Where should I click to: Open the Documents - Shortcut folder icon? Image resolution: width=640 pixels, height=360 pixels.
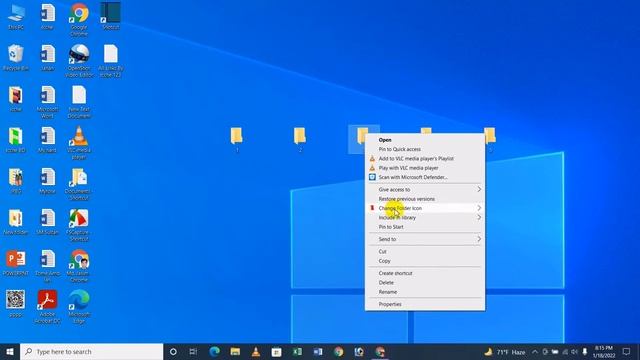coord(79,184)
